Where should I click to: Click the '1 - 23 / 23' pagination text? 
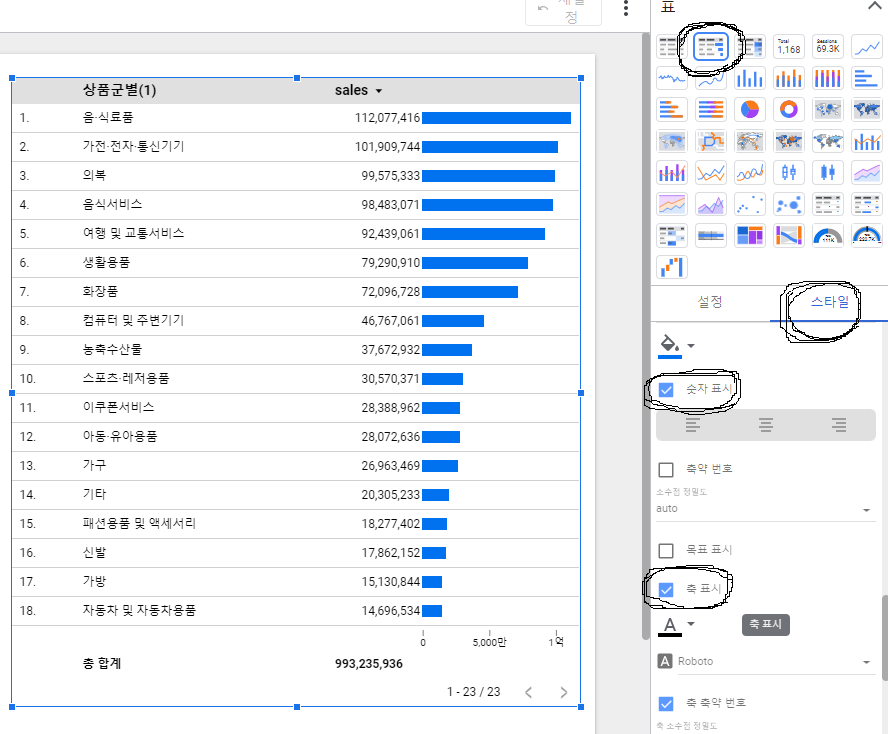473,692
